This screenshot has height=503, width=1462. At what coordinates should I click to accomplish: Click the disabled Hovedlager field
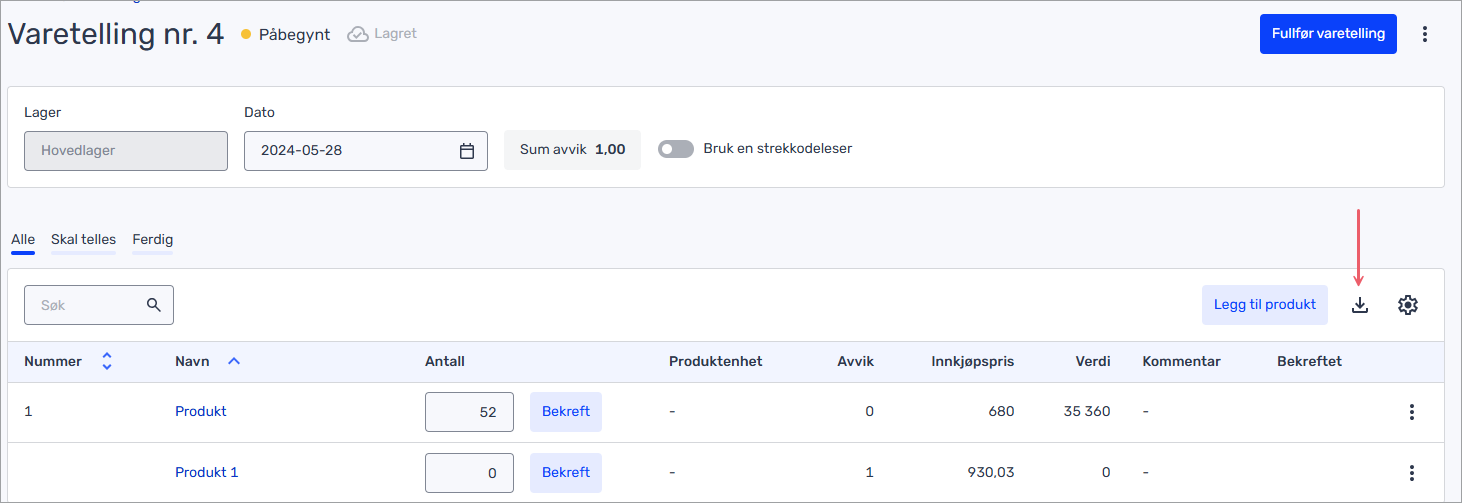[x=126, y=151]
